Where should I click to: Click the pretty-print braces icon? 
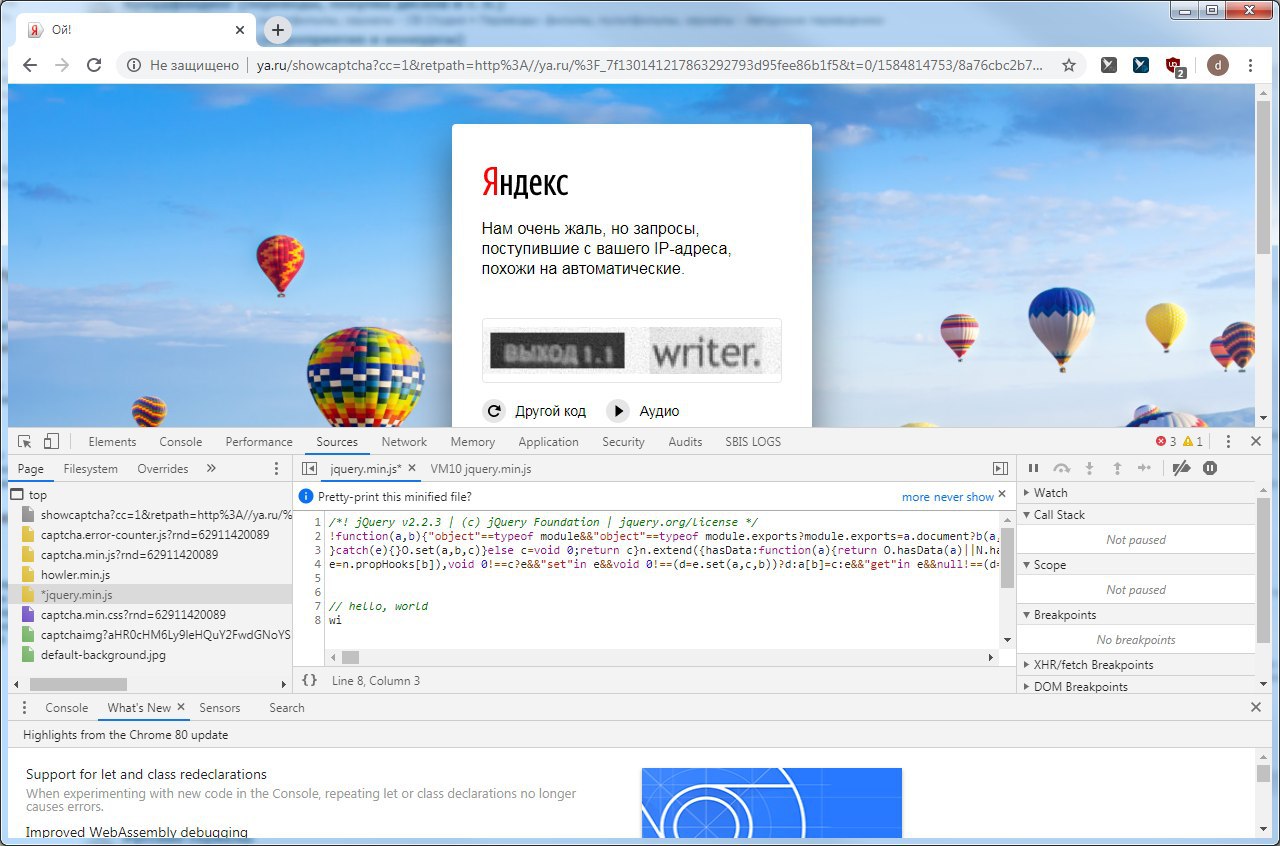click(x=310, y=680)
